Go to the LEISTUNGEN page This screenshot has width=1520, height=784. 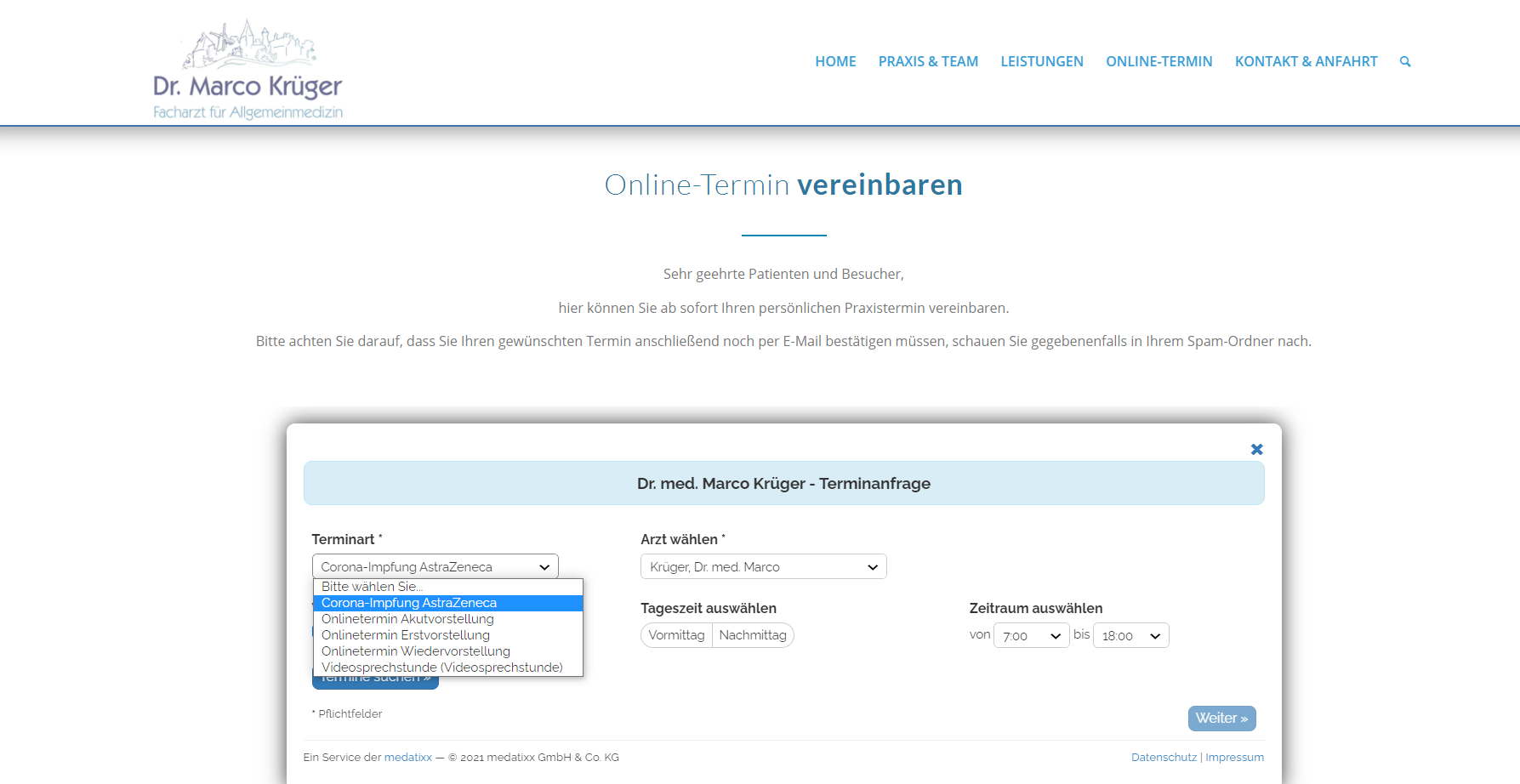pyautogui.click(x=1042, y=61)
